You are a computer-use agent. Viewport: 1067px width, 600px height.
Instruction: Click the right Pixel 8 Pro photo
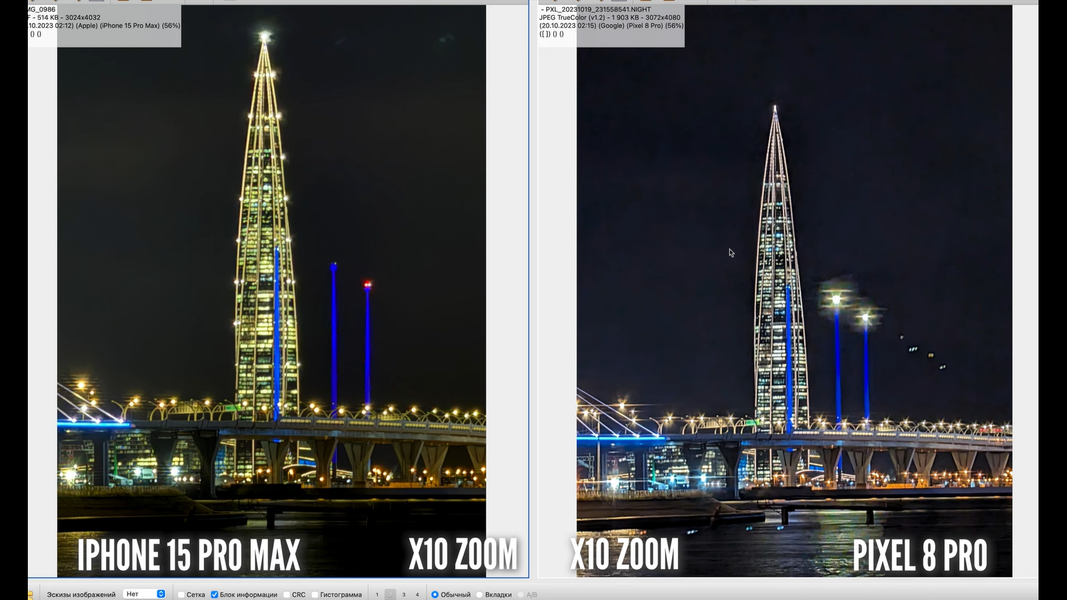click(794, 300)
